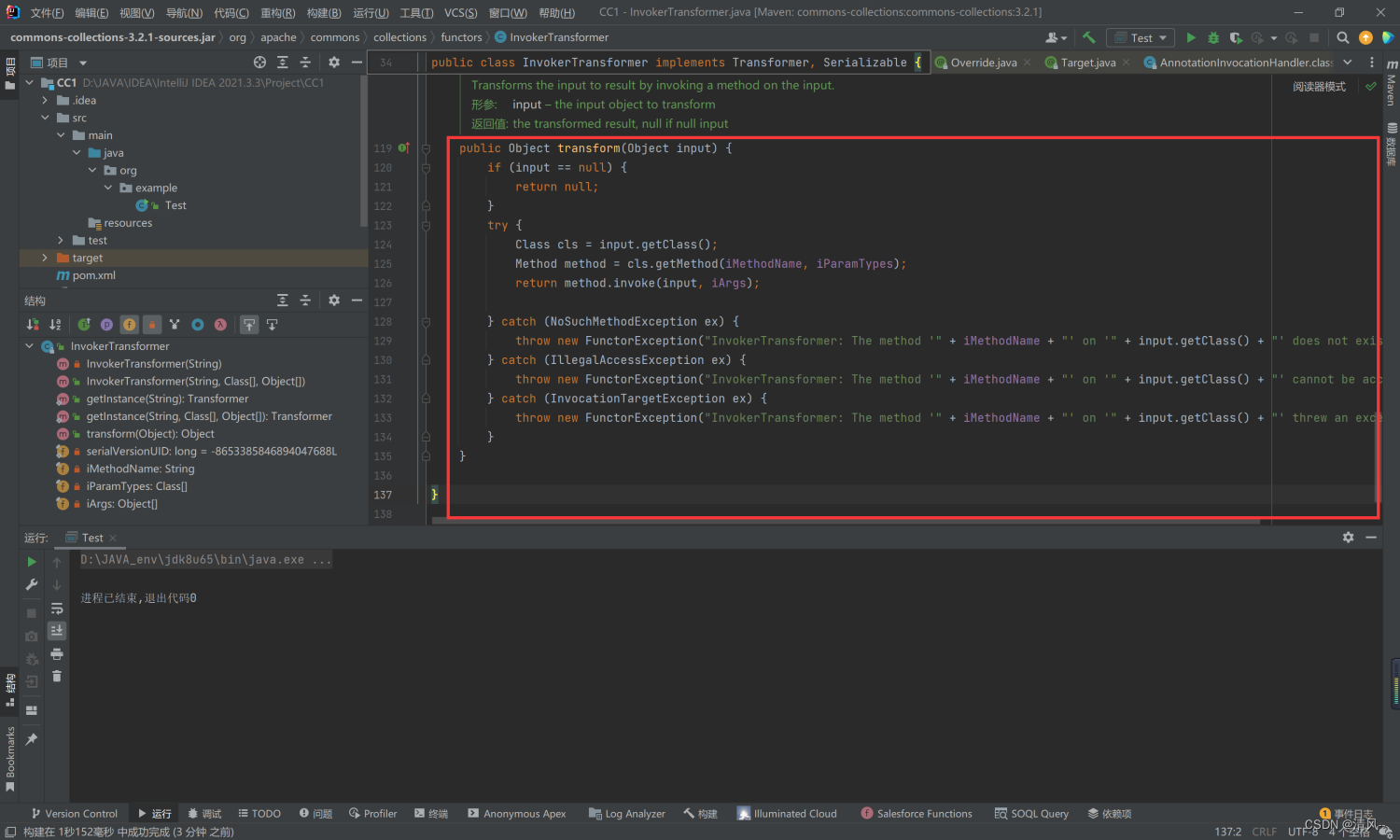The image size is (1400, 840).
Task: Toggle autoscroll to source in structure
Action: 249,325
